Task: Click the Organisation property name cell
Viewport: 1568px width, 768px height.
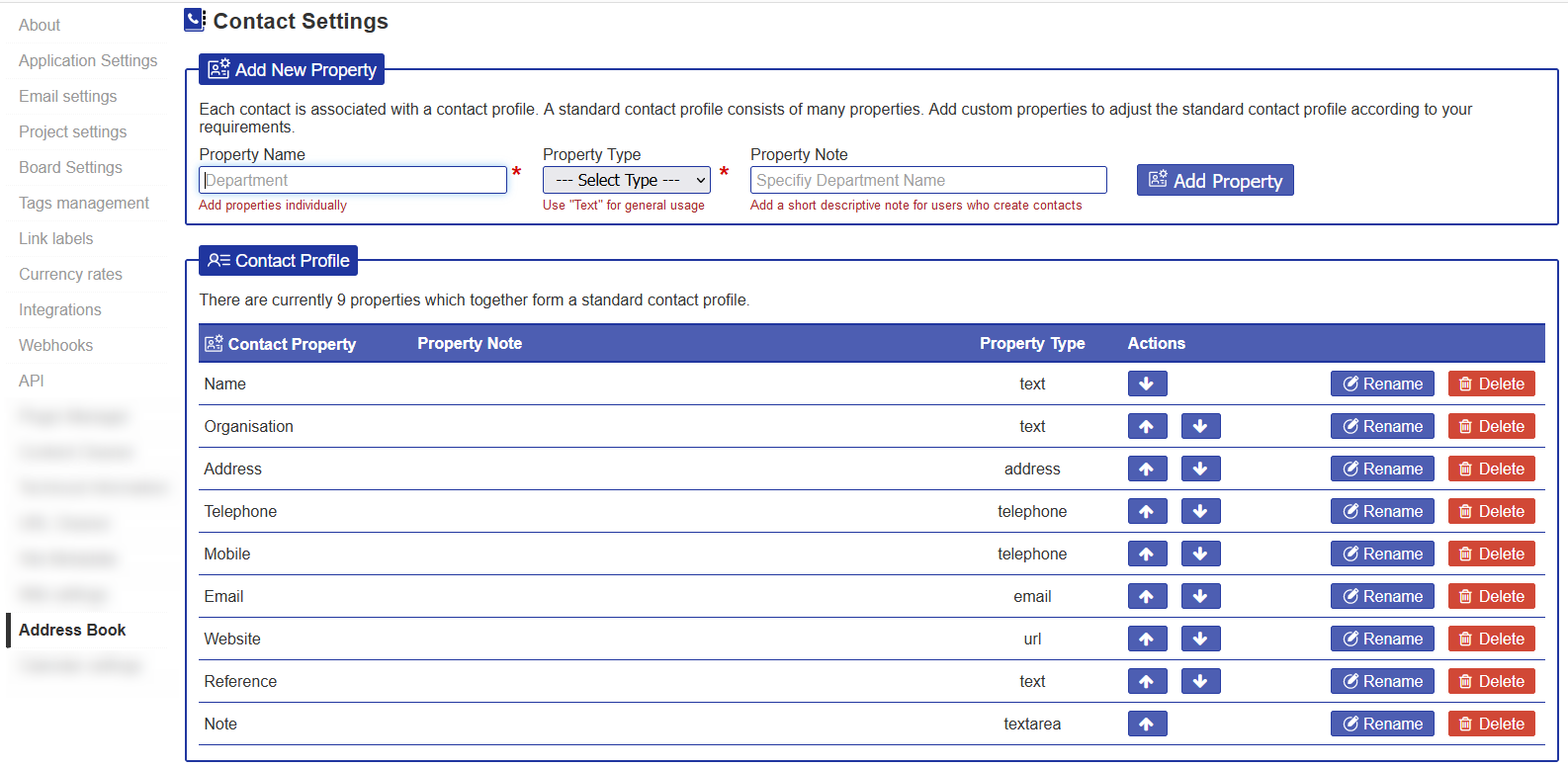Action: 248,426
